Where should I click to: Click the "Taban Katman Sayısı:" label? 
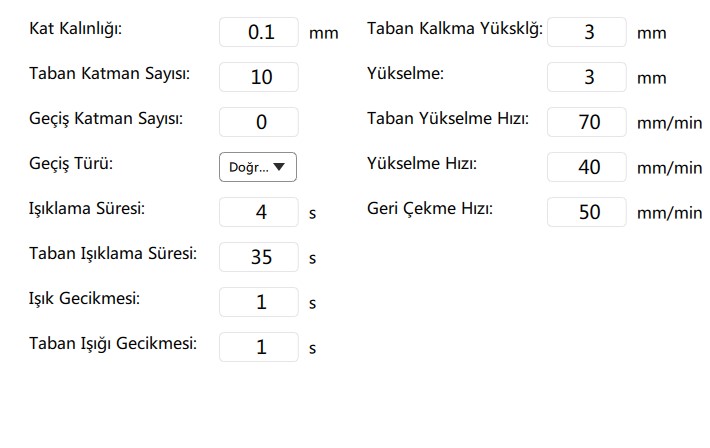(x=110, y=73)
